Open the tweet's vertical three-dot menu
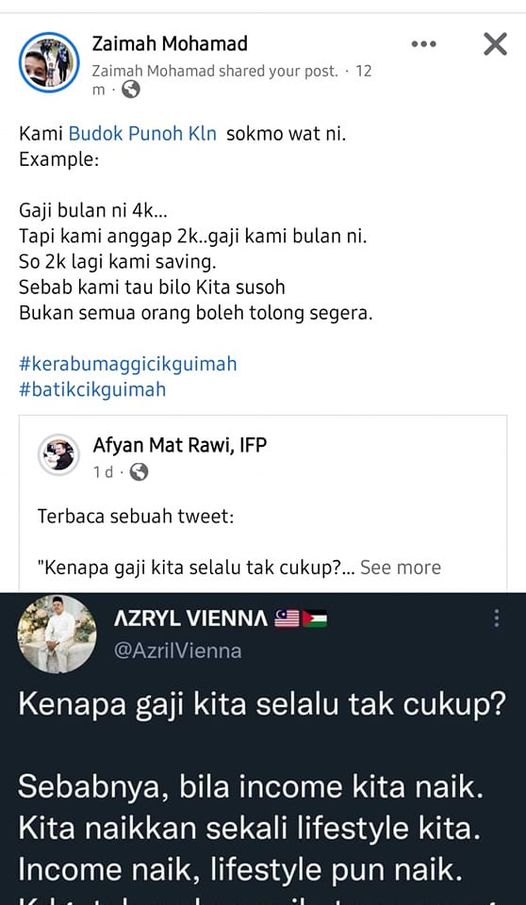The height and width of the screenshot is (905, 526). coord(496,619)
